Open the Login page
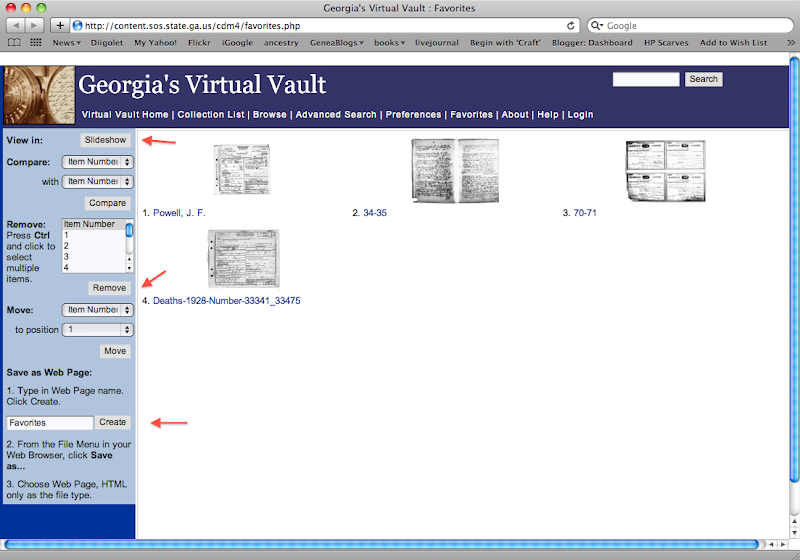800x560 pixels. coord(580,115)
